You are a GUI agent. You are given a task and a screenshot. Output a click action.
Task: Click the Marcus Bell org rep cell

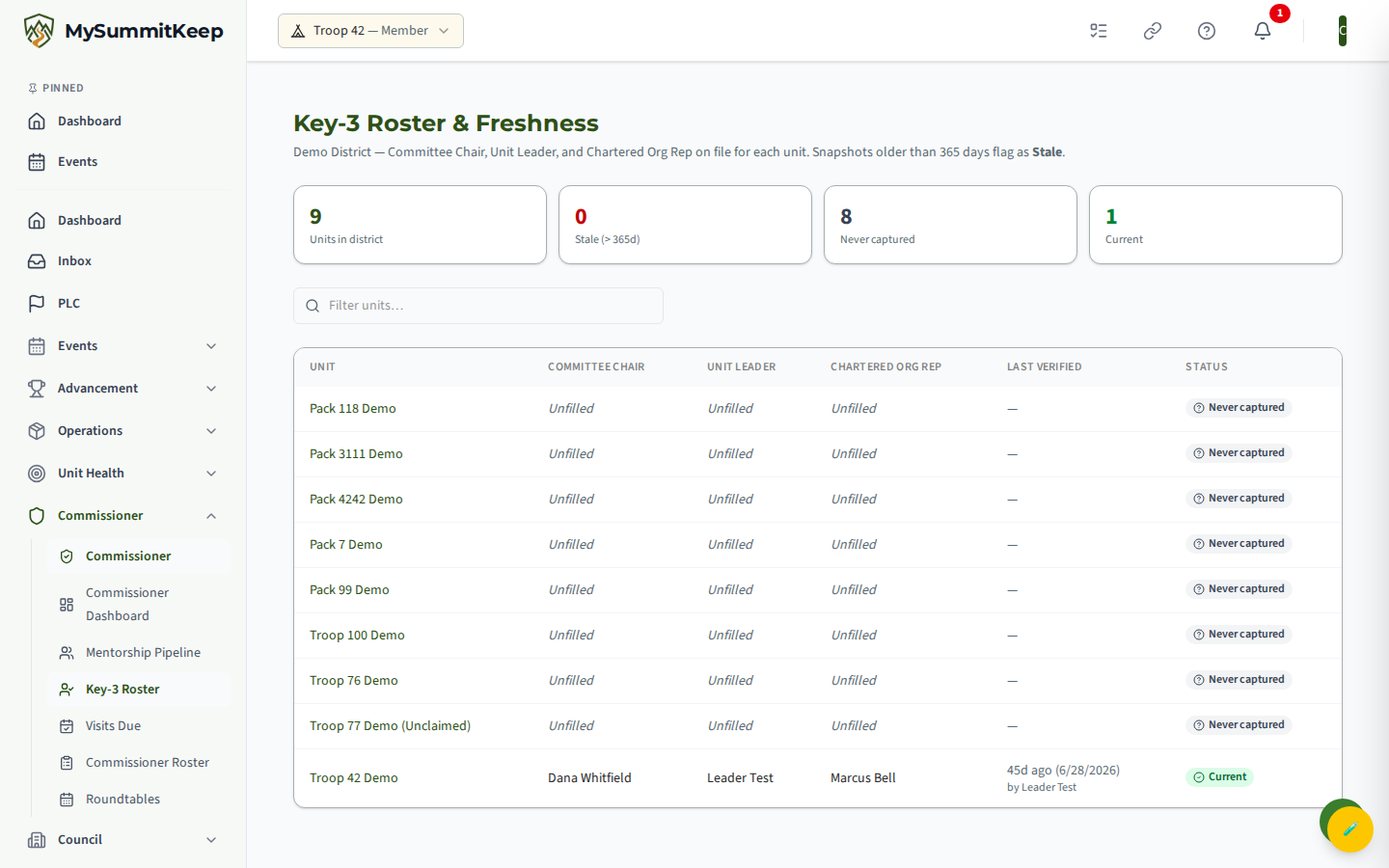(863, 778)
